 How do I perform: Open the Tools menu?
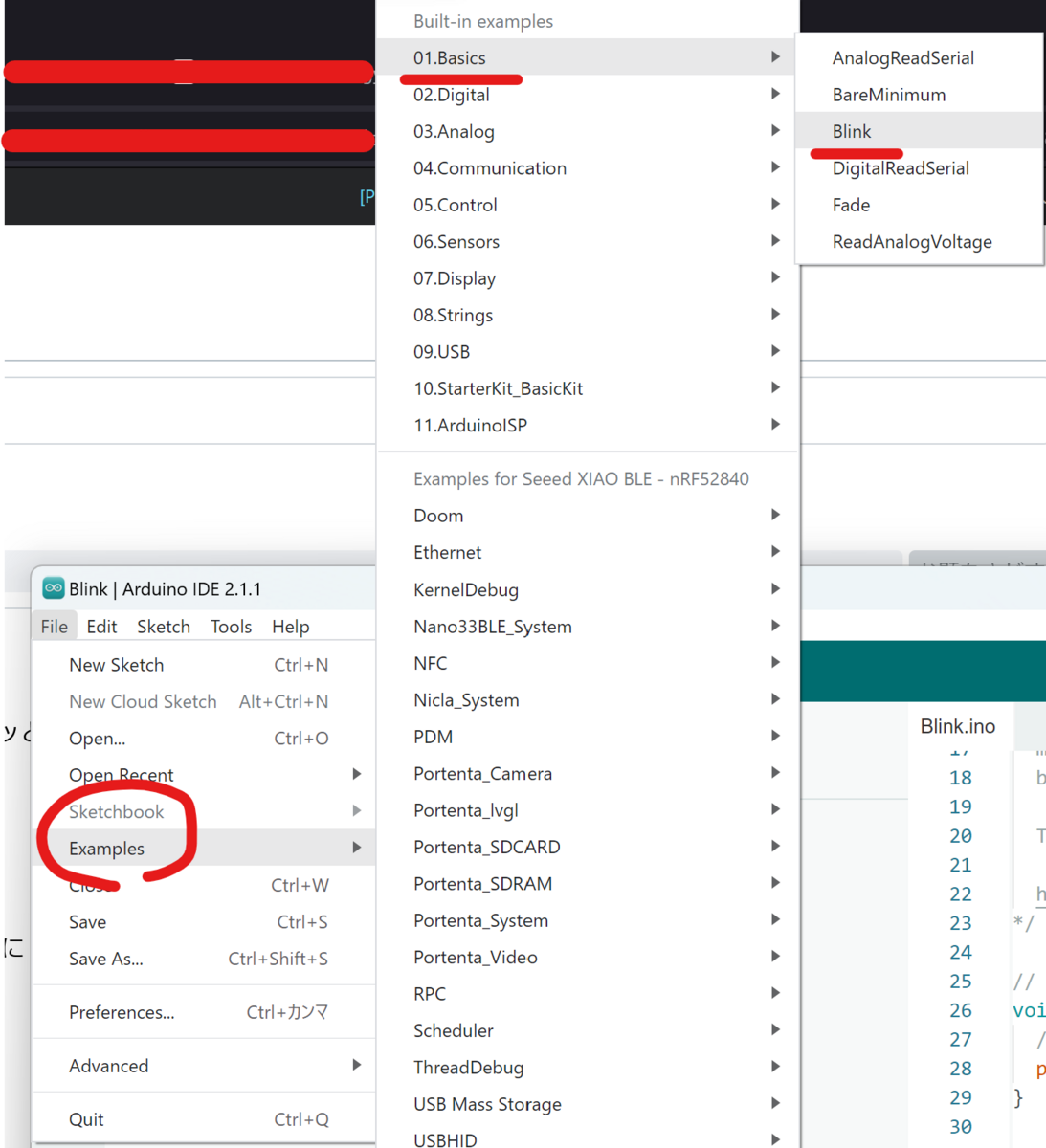pyautogui.click(x=232, y=627)
